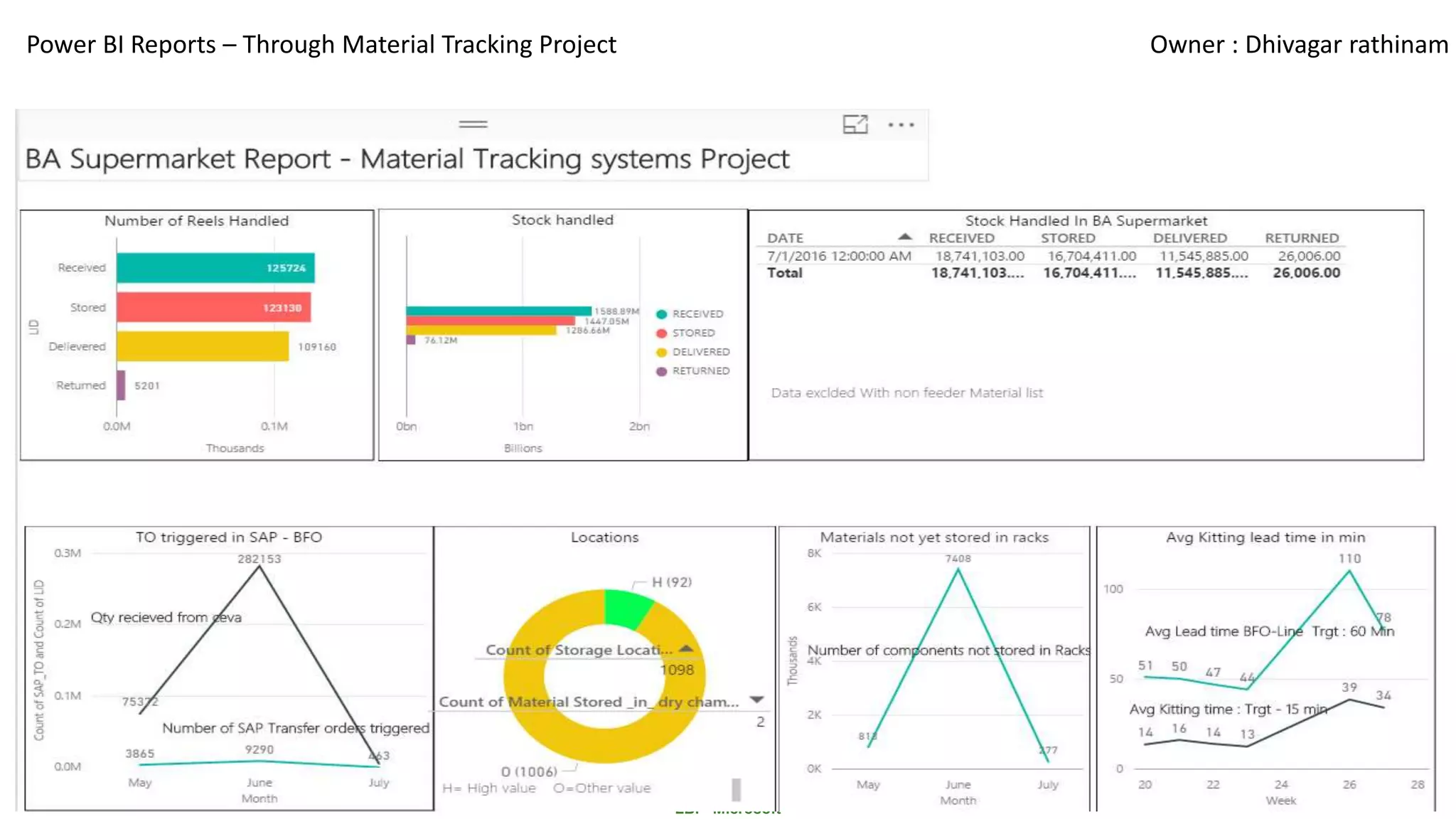The width and height of the screenshot is (1456, 819).
Task: Click Avg Kitting lead time in min title
Action: click(x=1265, y=537)
